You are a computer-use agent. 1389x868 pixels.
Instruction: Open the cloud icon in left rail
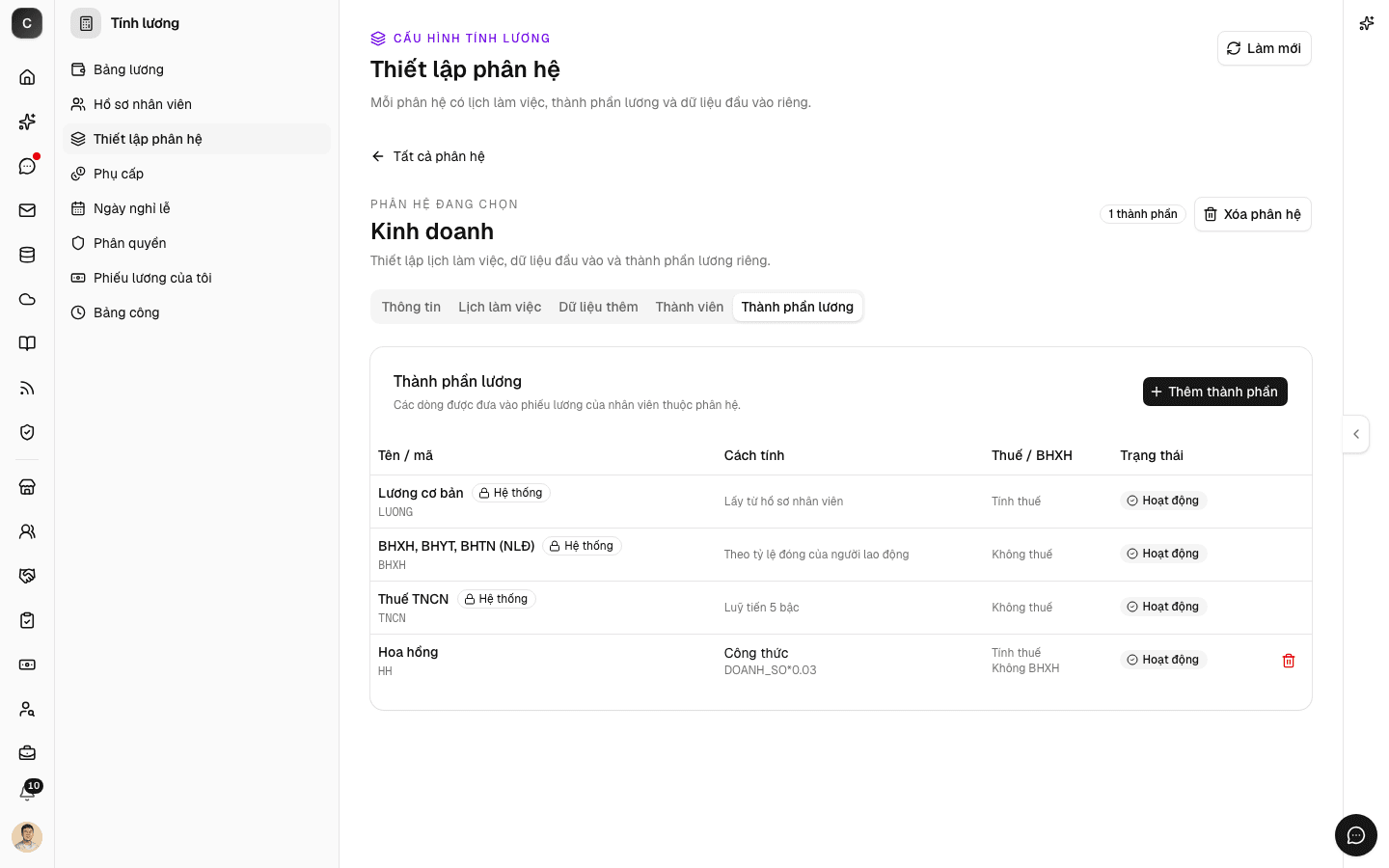(x=27, y=299)
